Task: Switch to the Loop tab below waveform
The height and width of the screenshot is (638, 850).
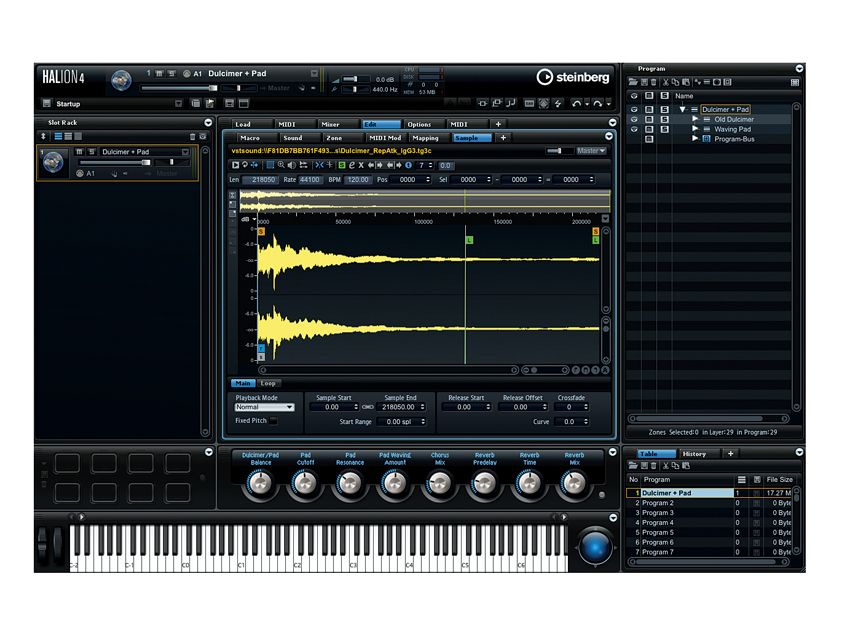Action: (268, 383)
